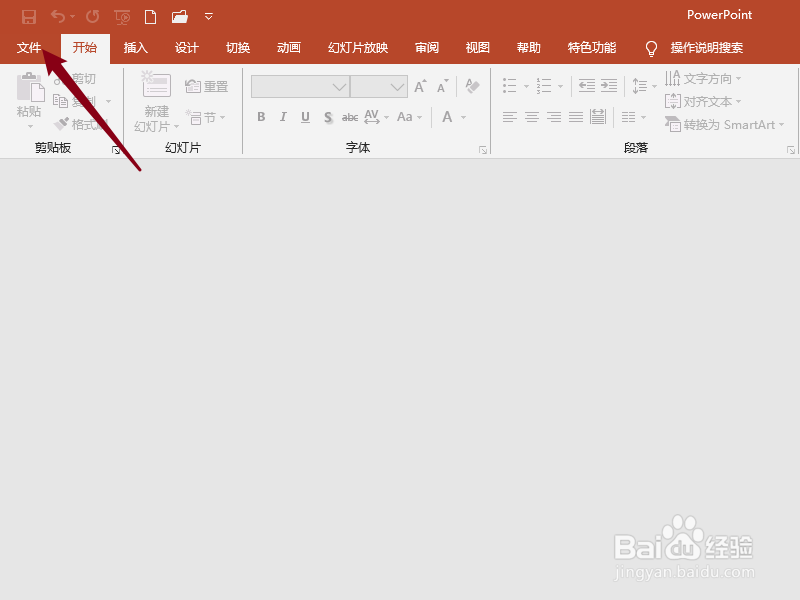This screenshot has width=800, height=600.
Task: Toggle Strikethrough abc formatting
Action: coord(350,118)
